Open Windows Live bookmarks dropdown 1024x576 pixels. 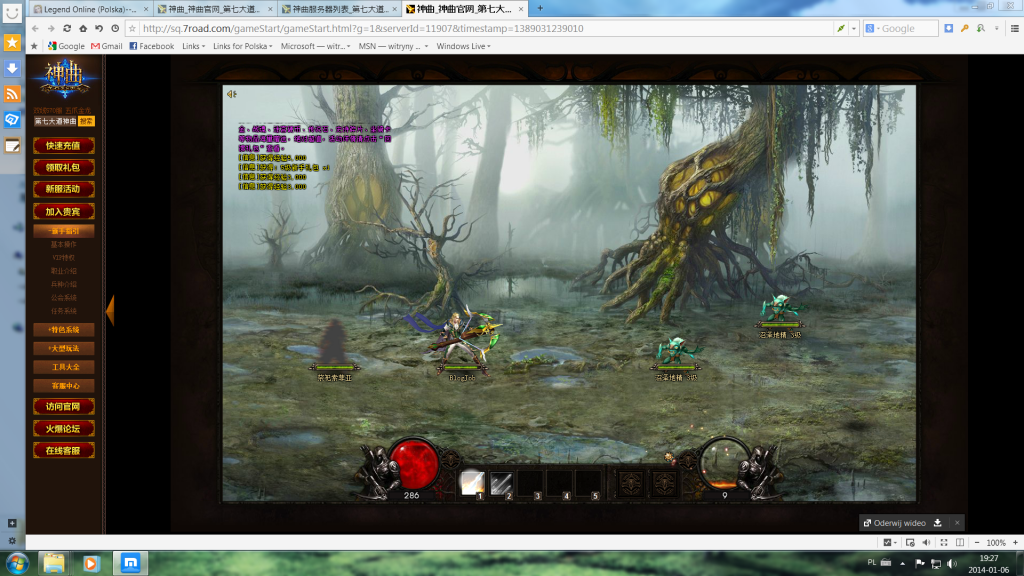(463, 46)
